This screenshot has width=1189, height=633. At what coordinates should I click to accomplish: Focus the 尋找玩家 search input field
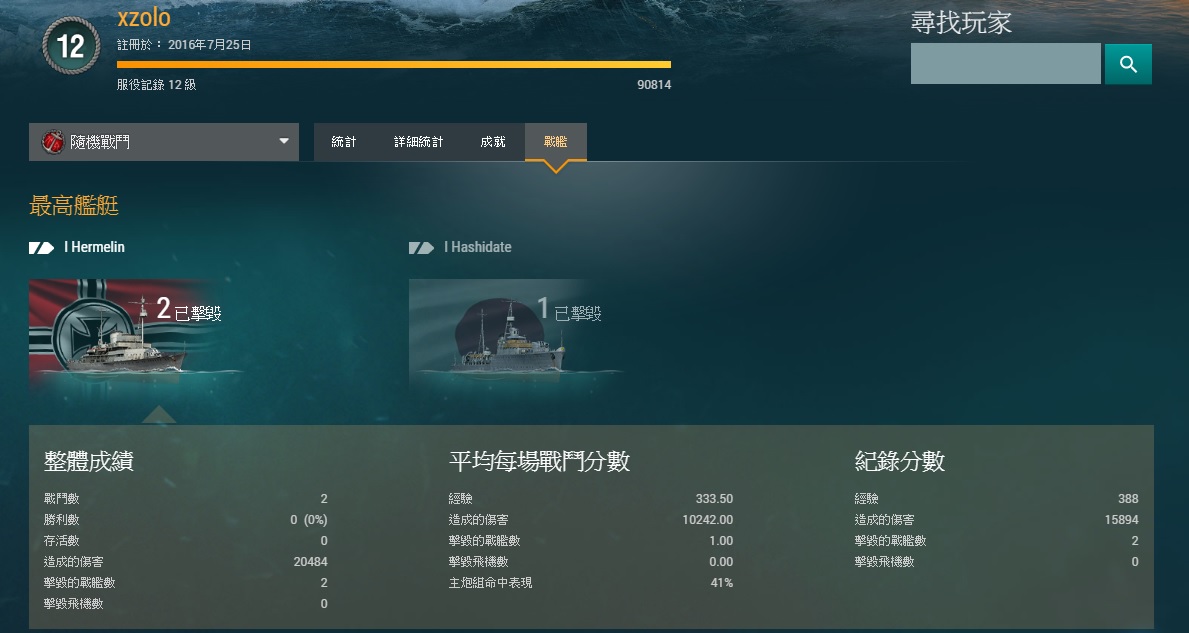[x=1005, y=64]
